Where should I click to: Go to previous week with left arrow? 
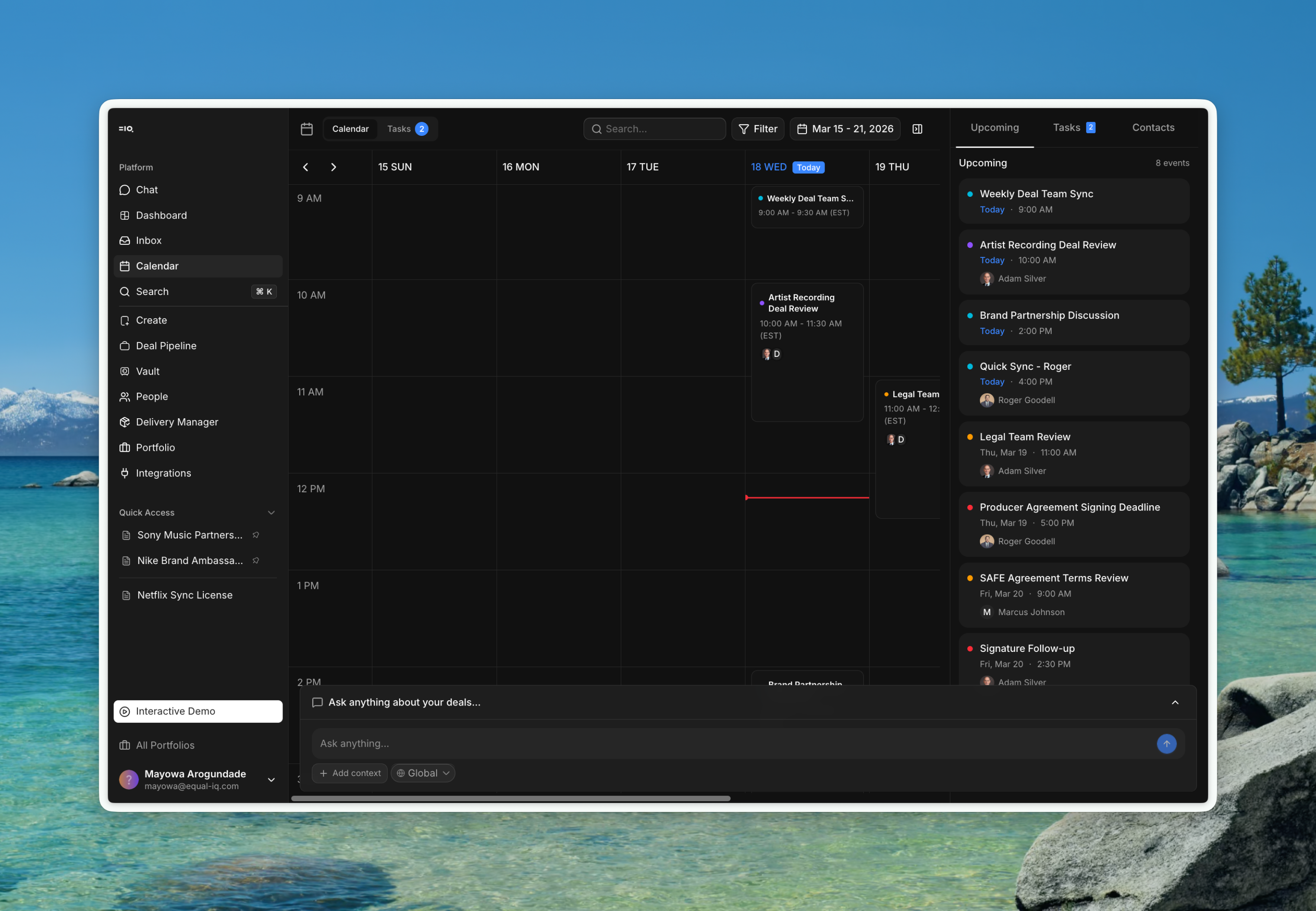coord(306,167)
